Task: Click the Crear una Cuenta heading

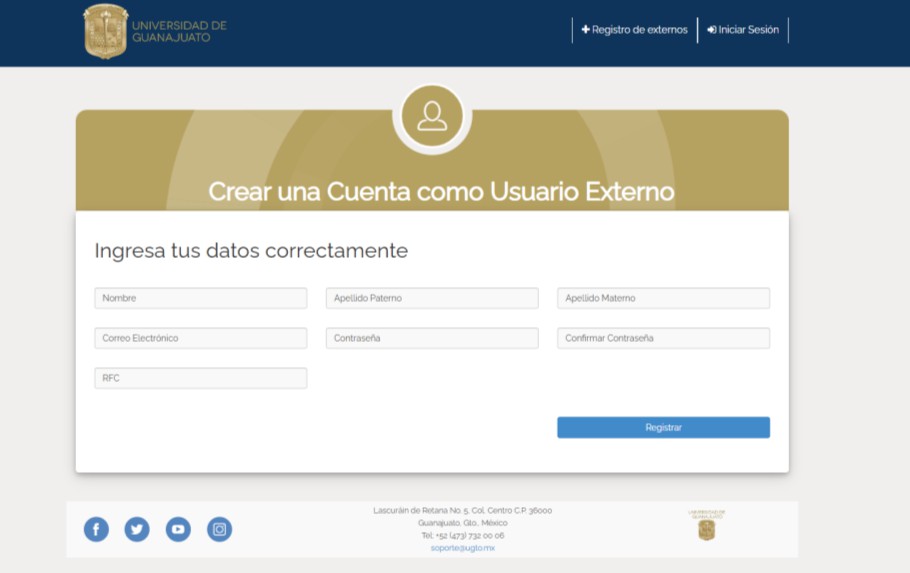Action: [441, 191]
